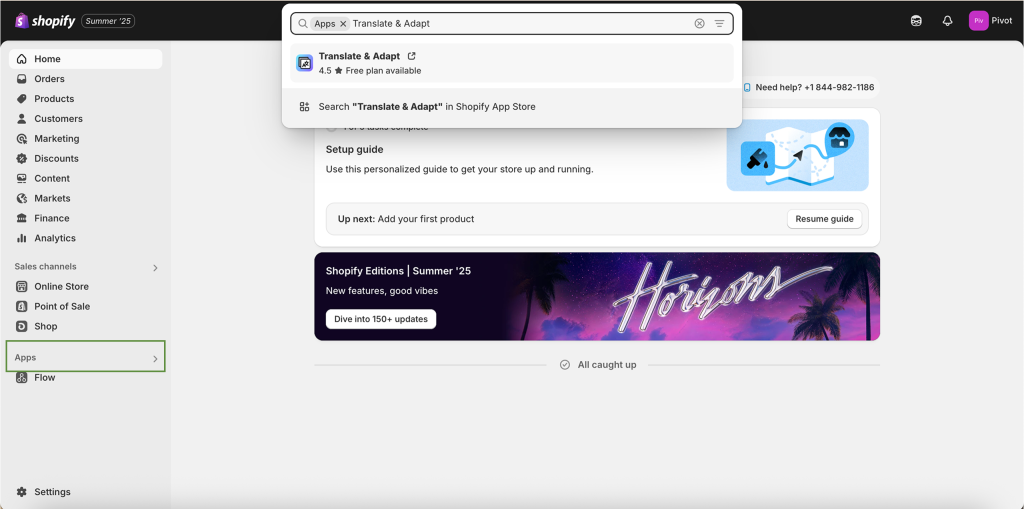
Task: Expand the Apps section chevron
Action: coord(155,359)
